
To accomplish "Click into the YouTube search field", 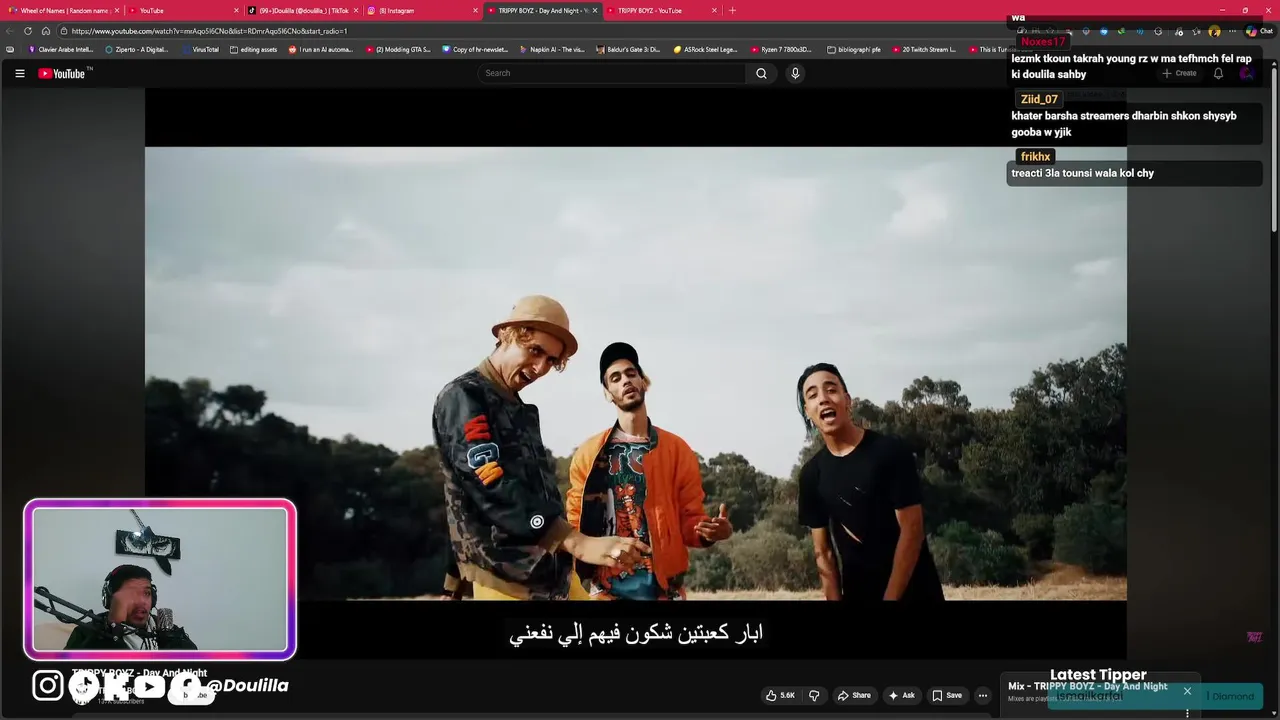I will click(612, 73).
